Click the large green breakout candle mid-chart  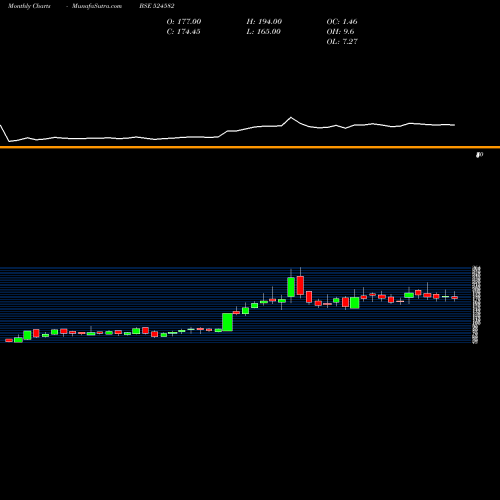227,322
